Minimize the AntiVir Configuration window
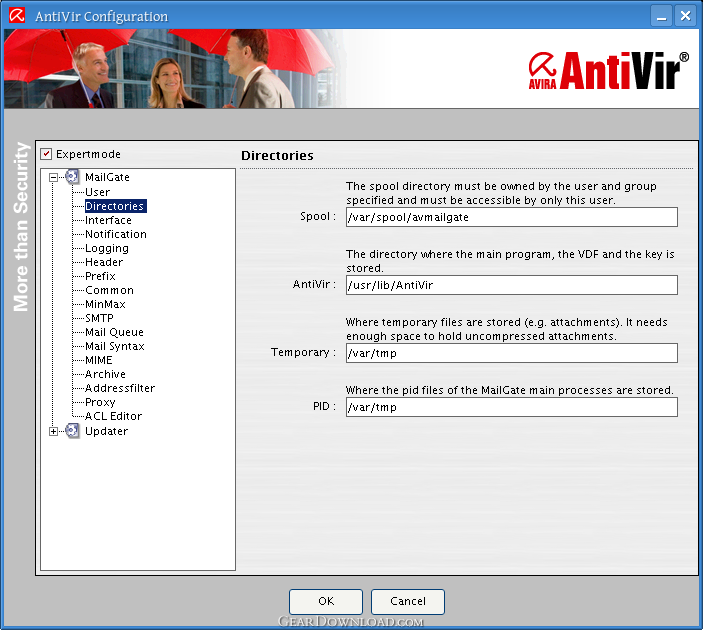Screen dimensions: 703x630 point(661,16)
